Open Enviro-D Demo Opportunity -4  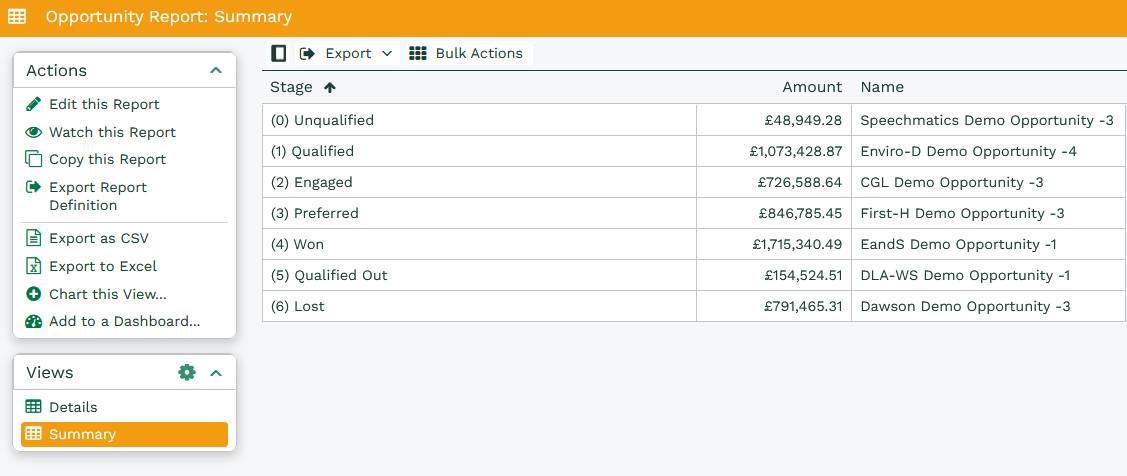tap(968, 151)
